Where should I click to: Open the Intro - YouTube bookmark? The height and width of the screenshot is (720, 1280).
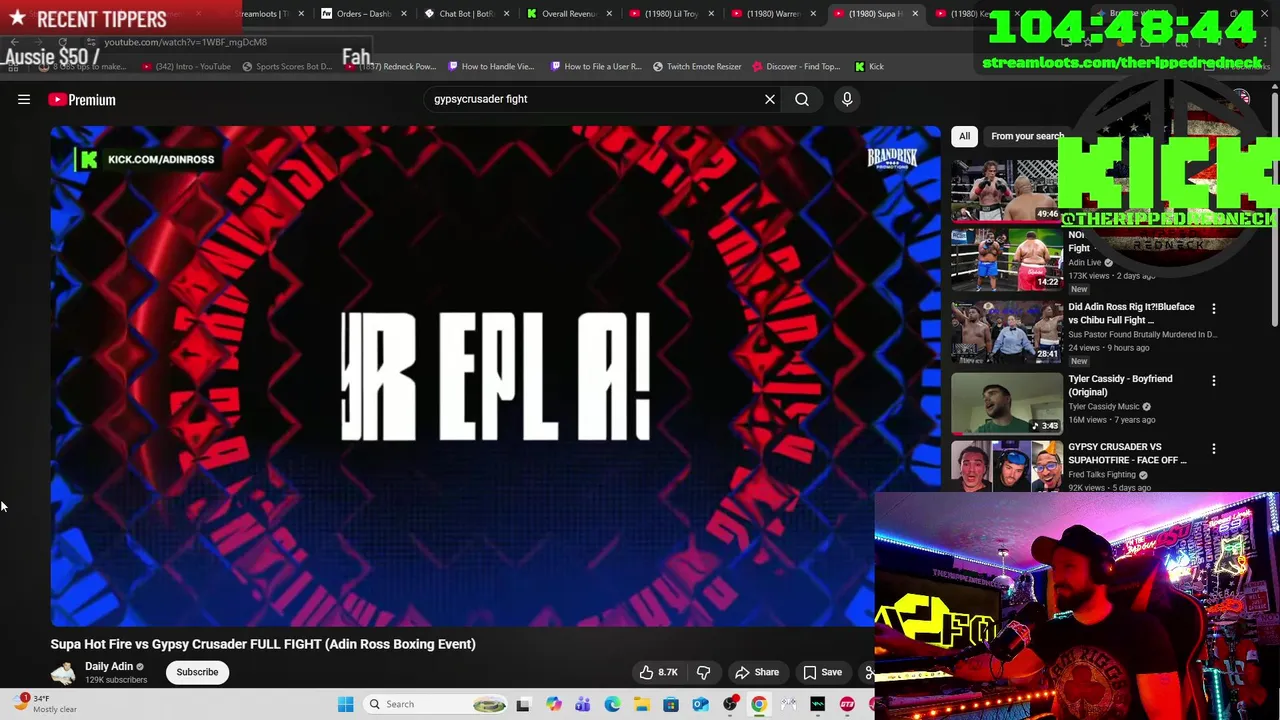[187, 67]
